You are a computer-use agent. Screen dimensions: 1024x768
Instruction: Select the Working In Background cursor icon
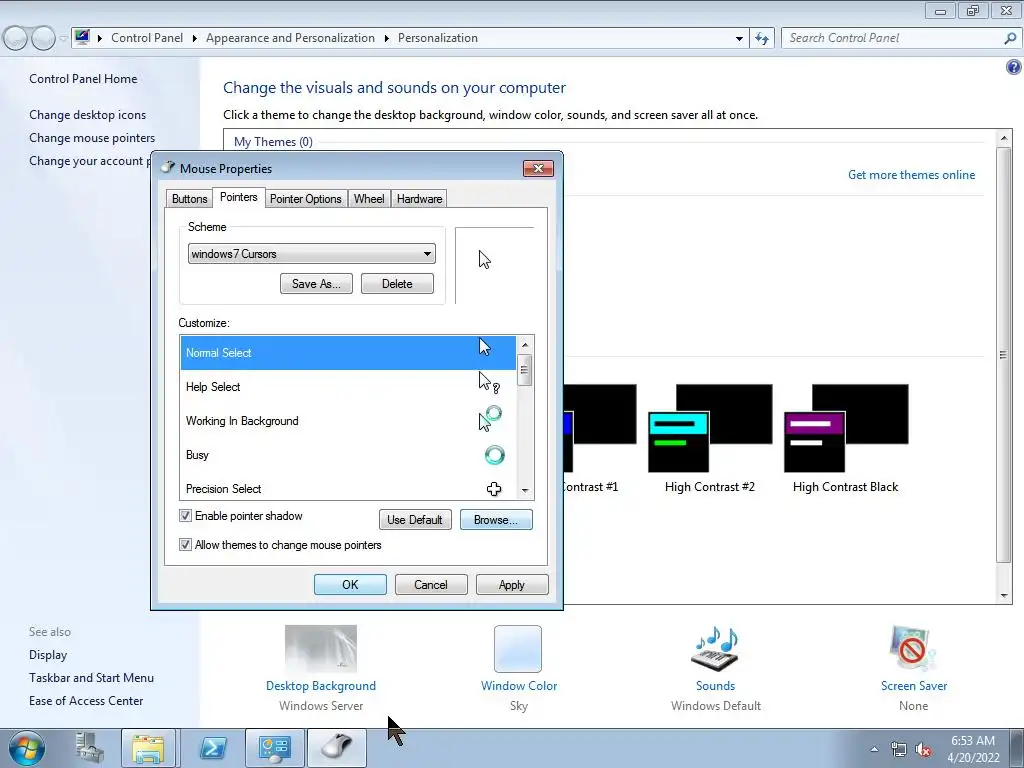pos(490,419)
